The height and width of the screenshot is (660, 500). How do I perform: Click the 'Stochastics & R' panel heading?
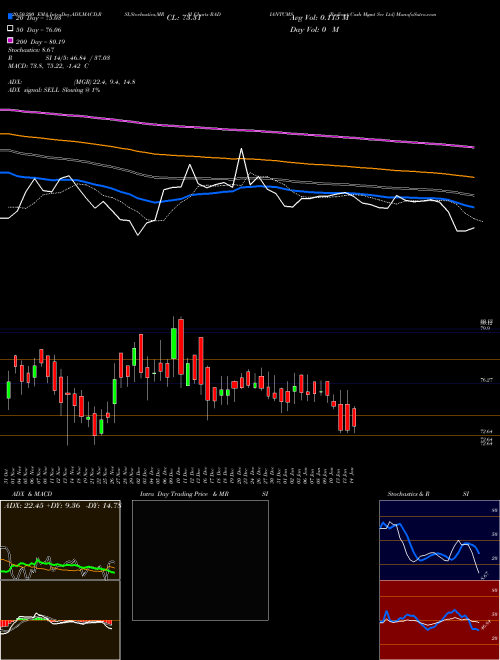point(409,494)
